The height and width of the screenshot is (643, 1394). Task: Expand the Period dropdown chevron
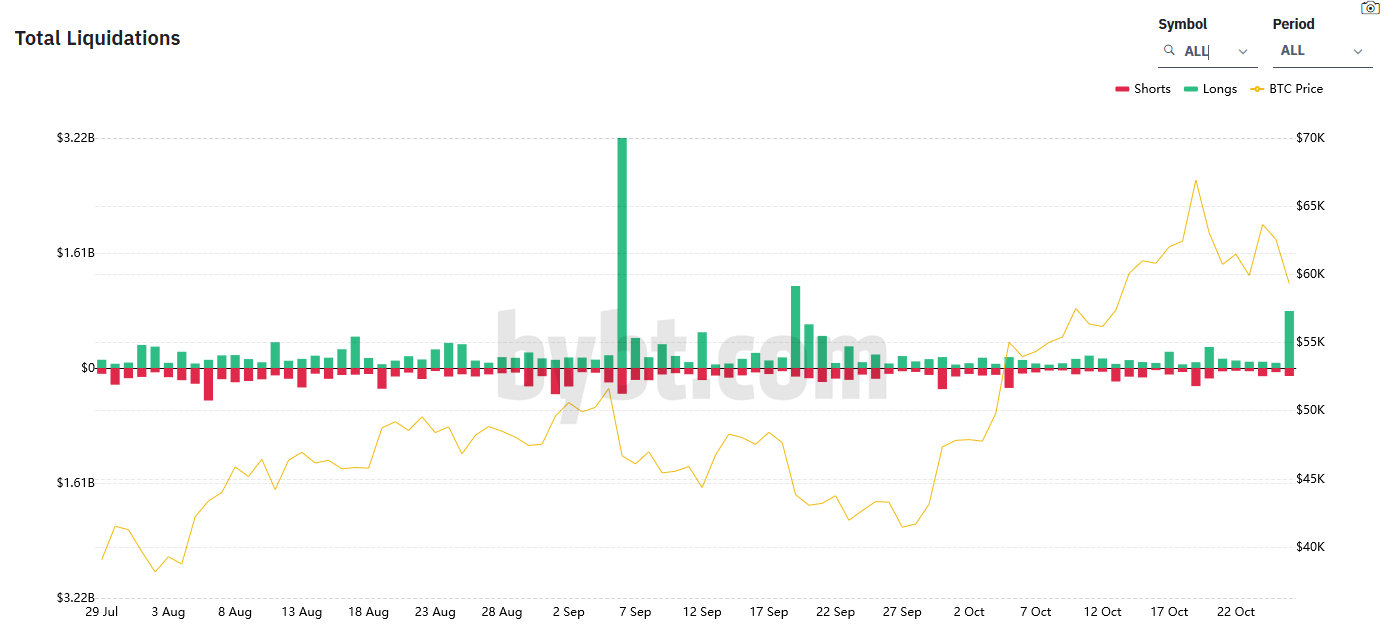click(1357, 51)
